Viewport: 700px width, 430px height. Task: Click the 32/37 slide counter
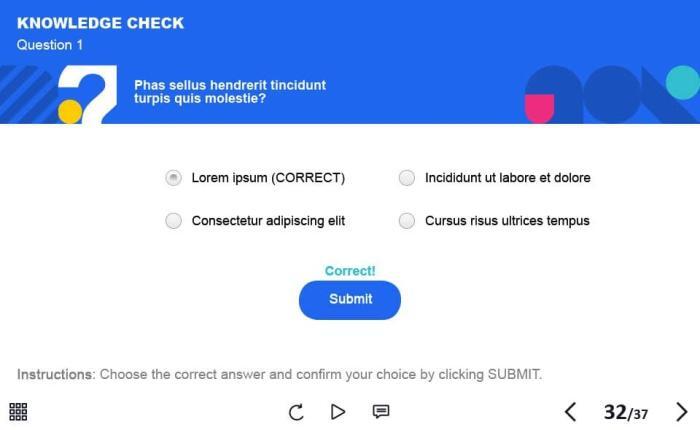tap(625, 412)
